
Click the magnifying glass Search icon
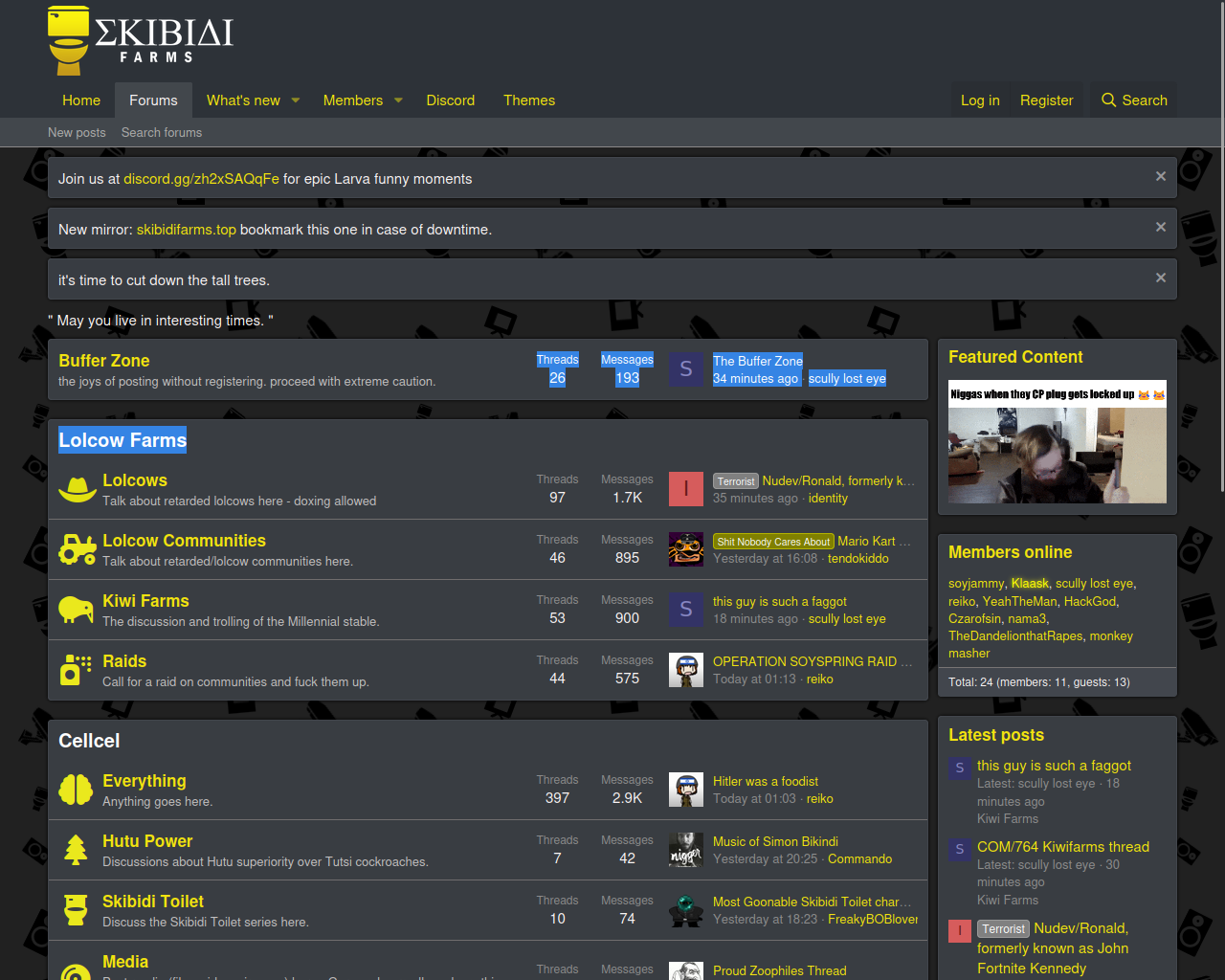click(x=1108, y=100)
